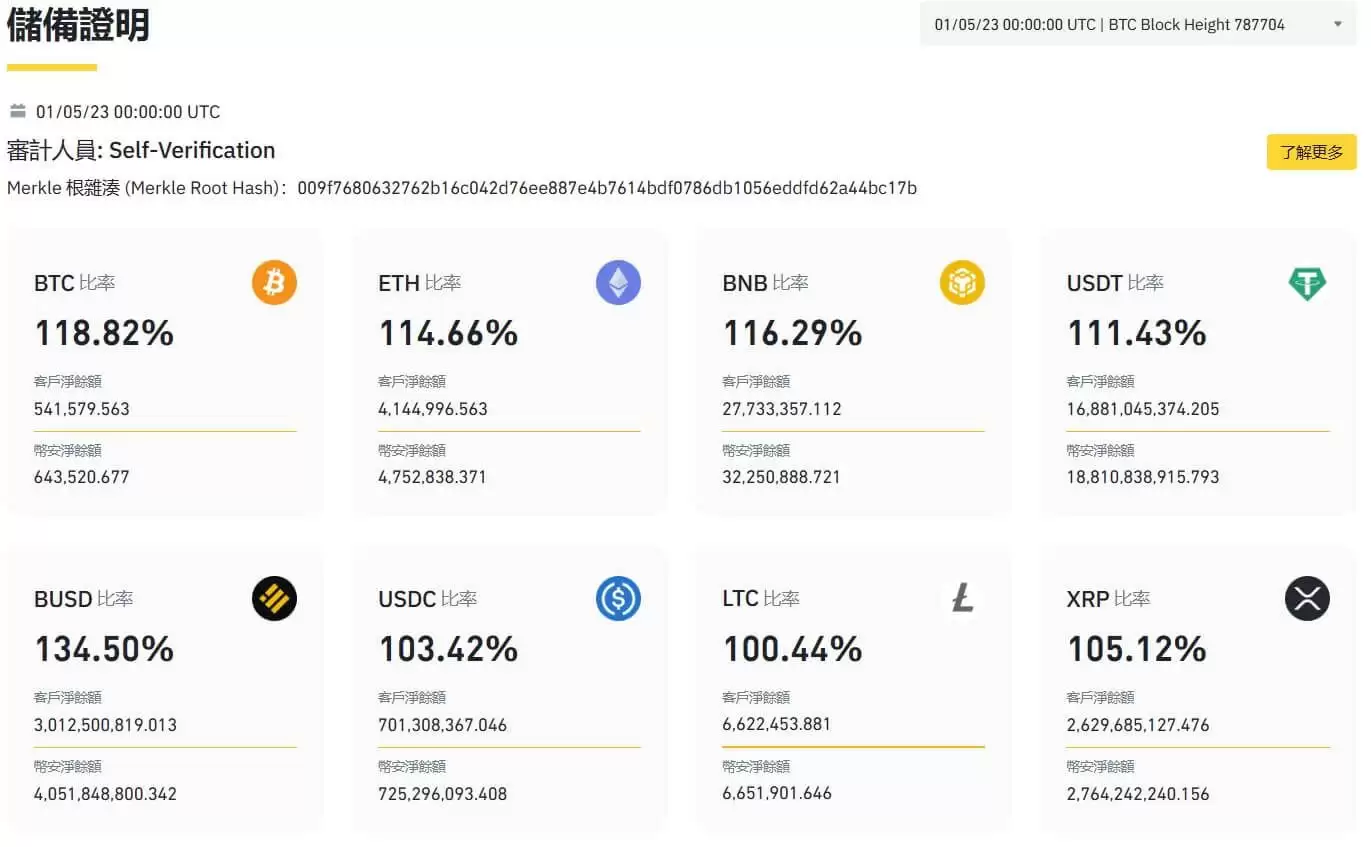The height and width of the screenshot is (847, 1371).
Task: Click the black XRP icon
Action: click(x=1306, y=599)
